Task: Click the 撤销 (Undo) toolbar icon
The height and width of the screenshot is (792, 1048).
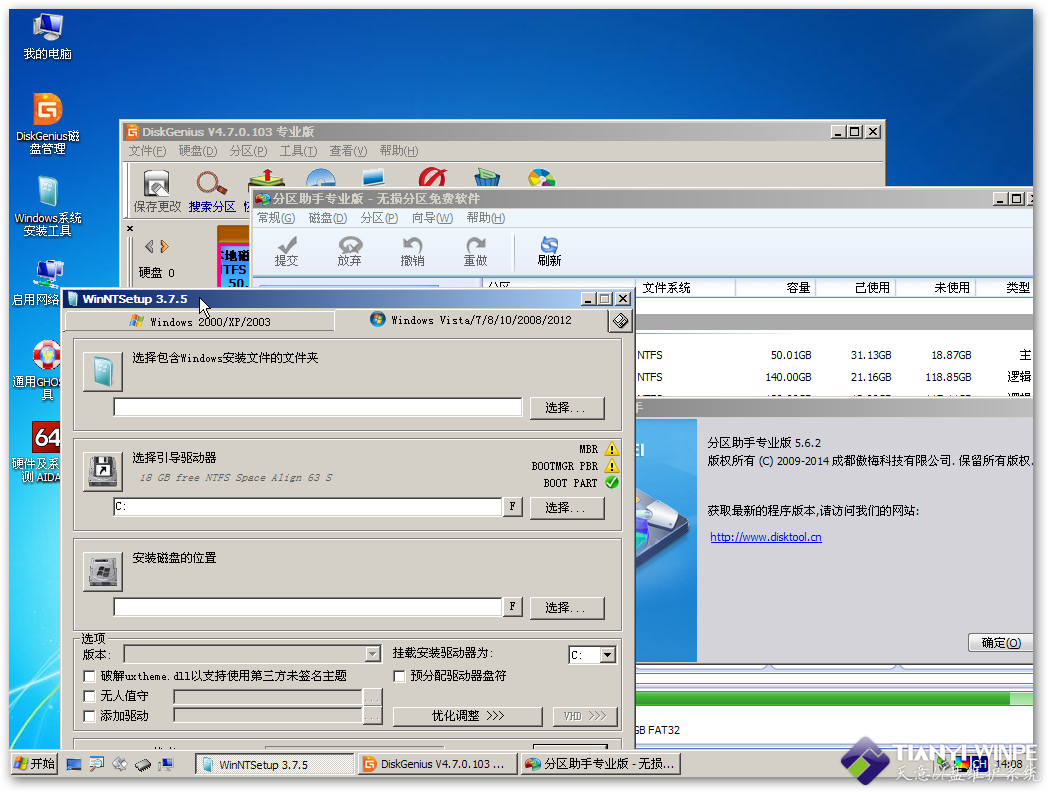Action: [412, 251]
